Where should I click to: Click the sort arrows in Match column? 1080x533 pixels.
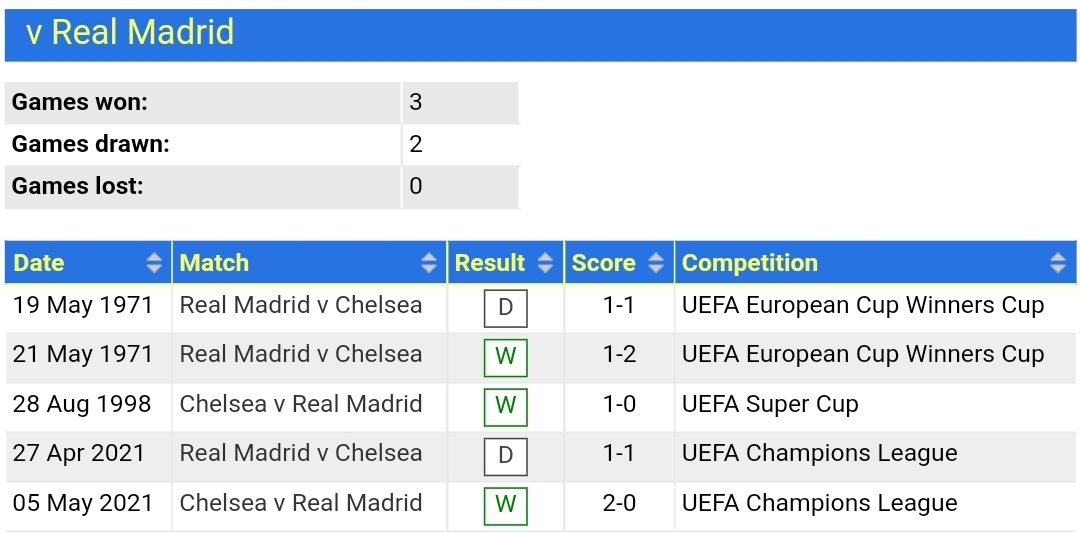tap(429, 262)
